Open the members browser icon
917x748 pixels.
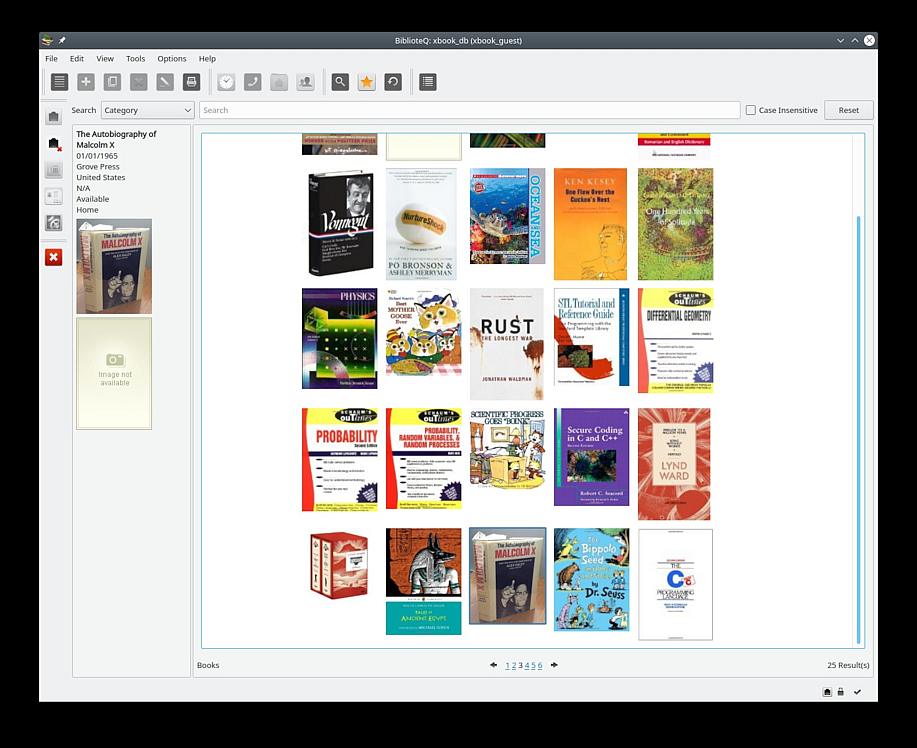tap(305, 82)
